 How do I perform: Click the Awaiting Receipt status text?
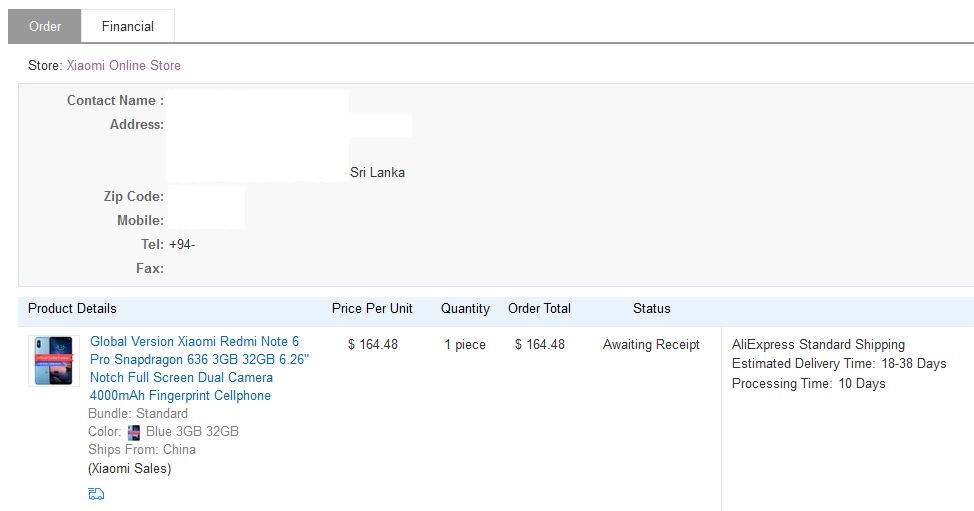pos(651,345)
